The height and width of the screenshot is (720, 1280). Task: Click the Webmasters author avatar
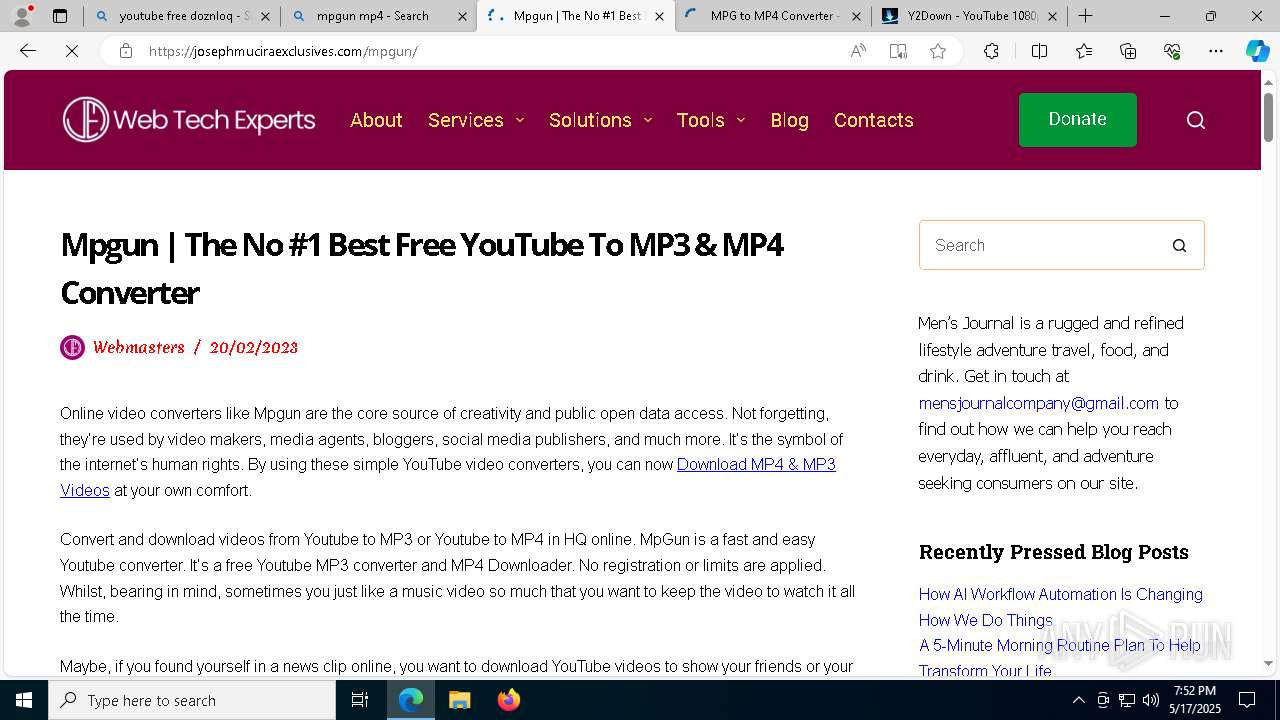(x=72, y=347)
